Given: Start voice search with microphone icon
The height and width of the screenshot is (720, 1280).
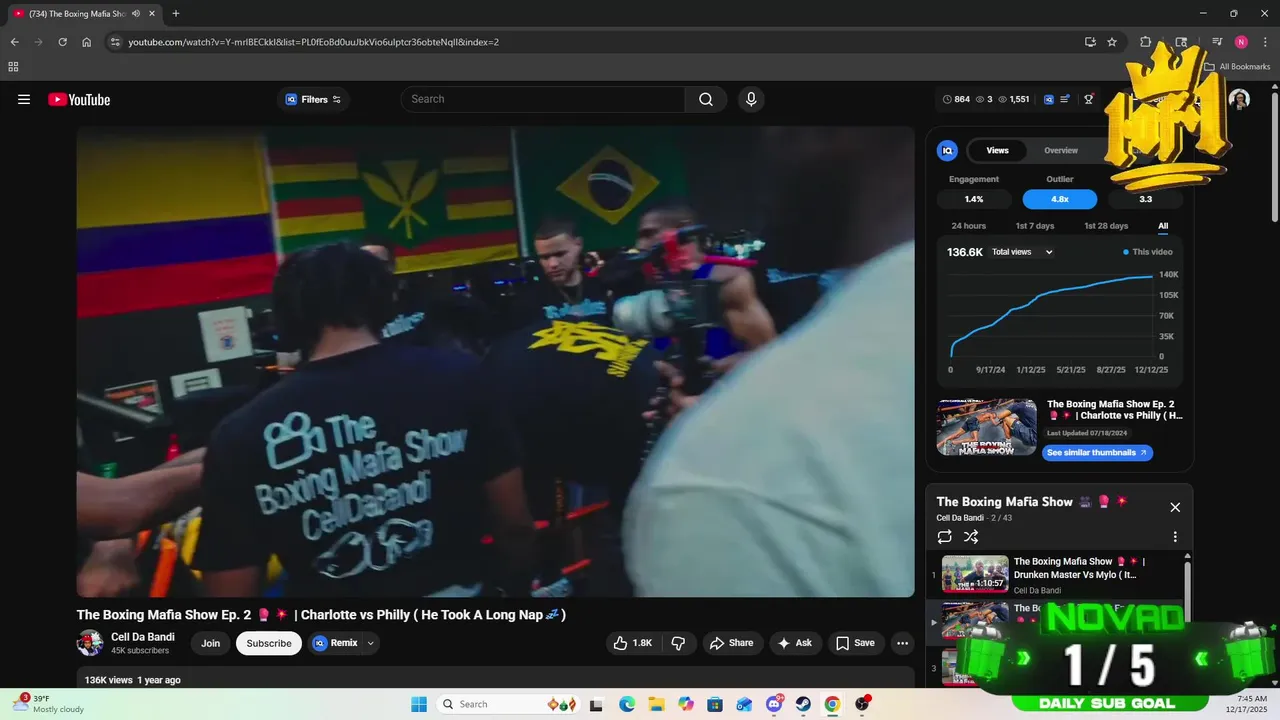Looking at the screenshot, I should click(751, 99).
